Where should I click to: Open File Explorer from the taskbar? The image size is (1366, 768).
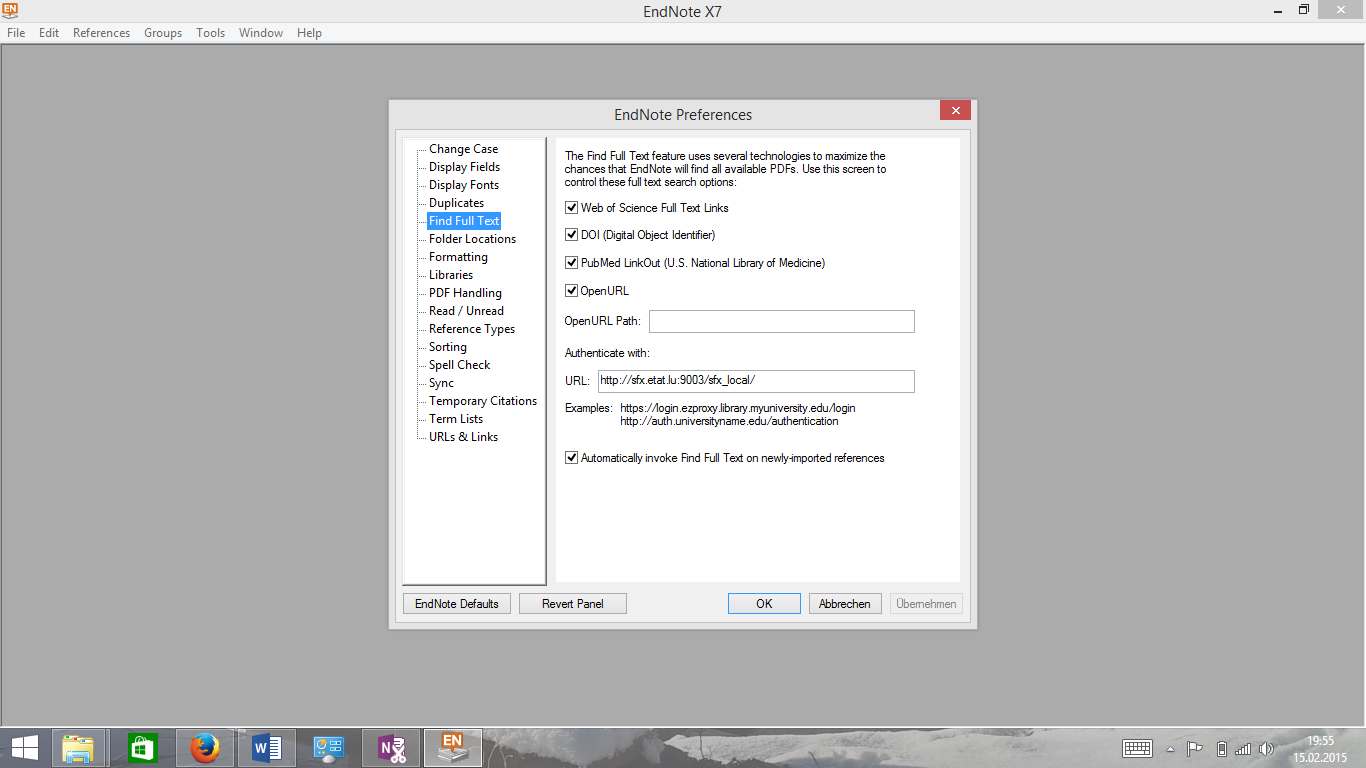(78, 748)
